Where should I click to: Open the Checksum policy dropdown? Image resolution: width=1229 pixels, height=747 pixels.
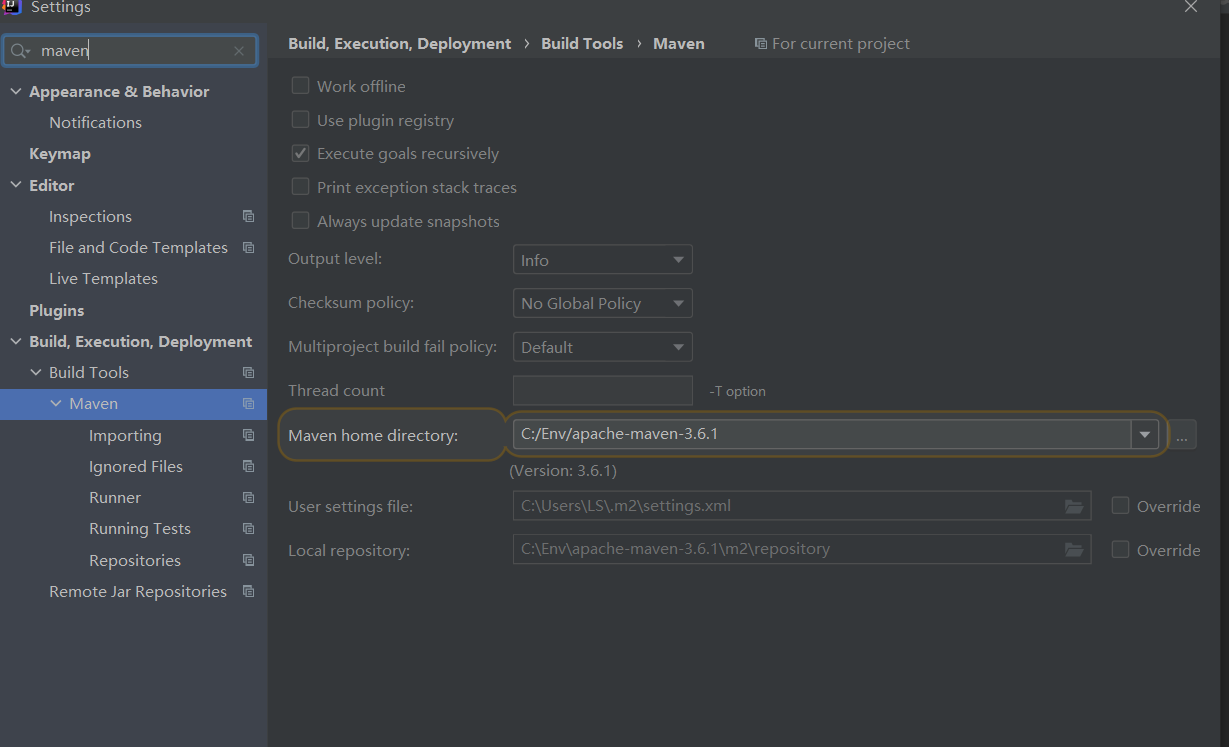(x=602, y=304)
